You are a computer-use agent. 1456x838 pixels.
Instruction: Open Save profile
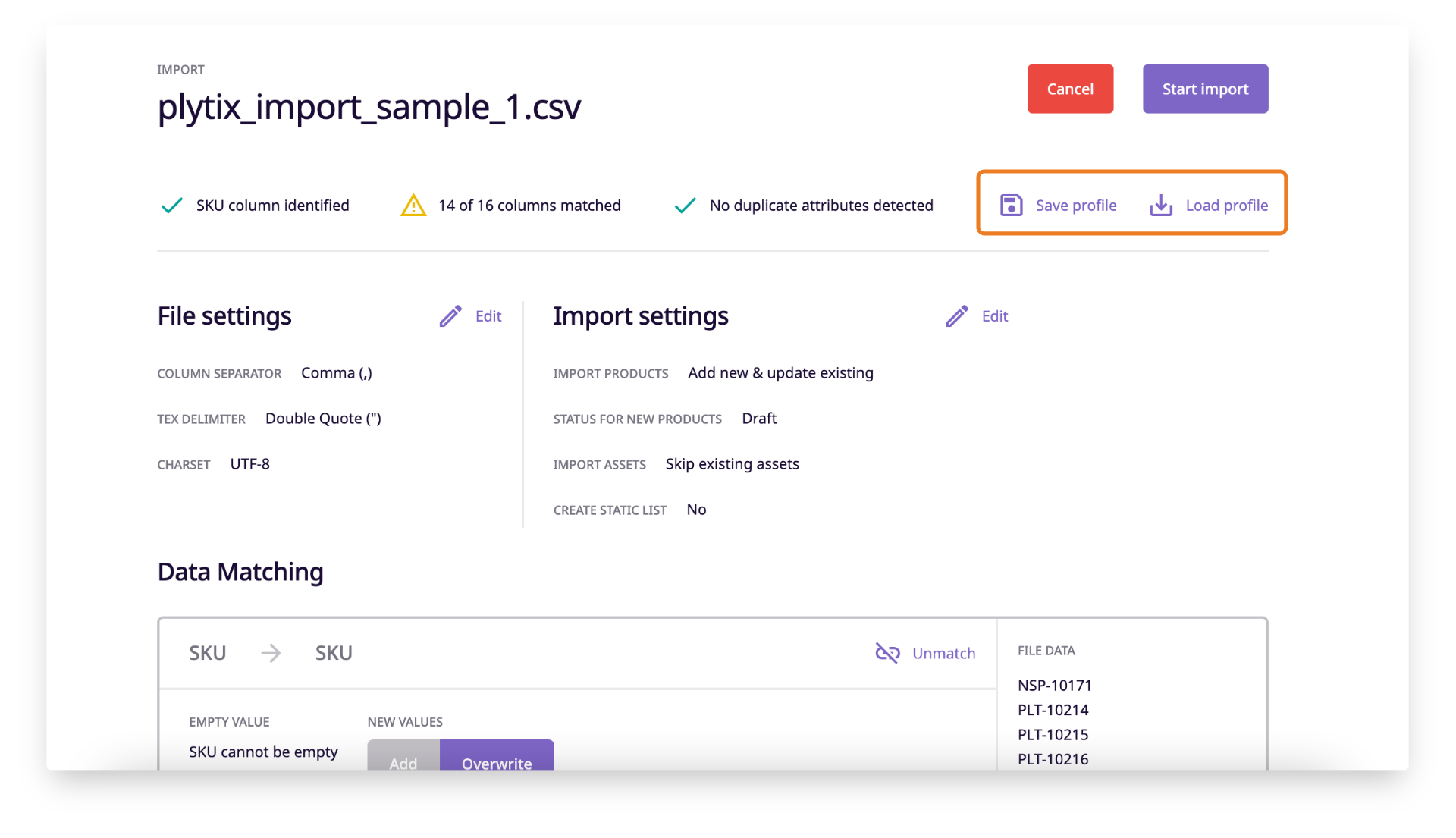click(x=1058, y=206)
